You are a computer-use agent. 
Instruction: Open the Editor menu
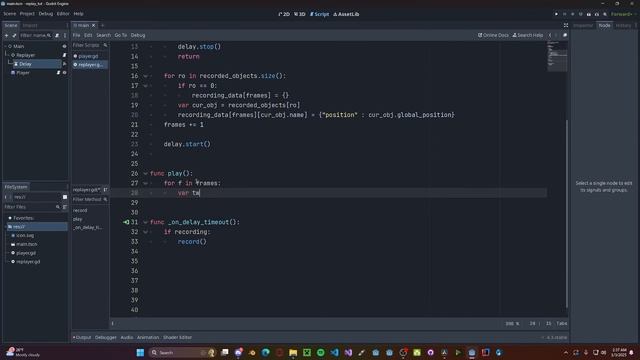point(63,14)
